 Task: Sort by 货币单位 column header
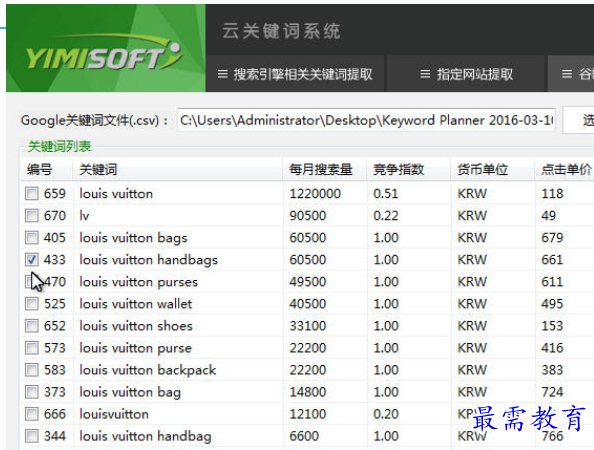coord(493,169)
